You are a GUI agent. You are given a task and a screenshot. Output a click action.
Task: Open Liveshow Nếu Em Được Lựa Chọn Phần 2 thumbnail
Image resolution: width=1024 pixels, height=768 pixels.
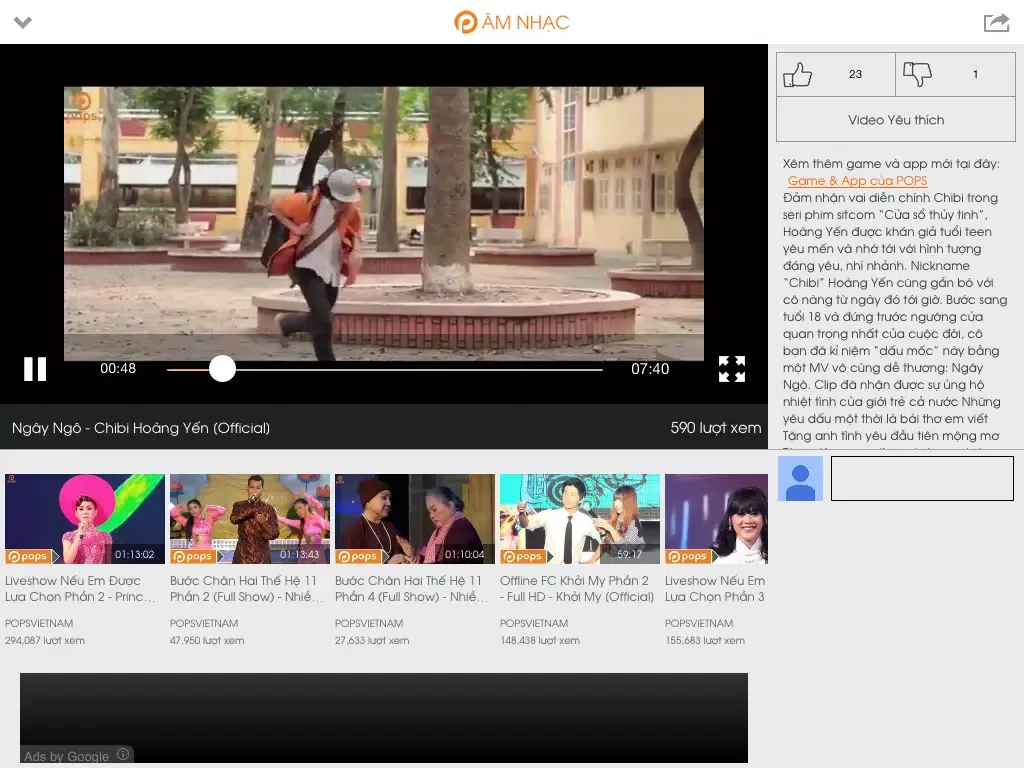tap(85, 519)
